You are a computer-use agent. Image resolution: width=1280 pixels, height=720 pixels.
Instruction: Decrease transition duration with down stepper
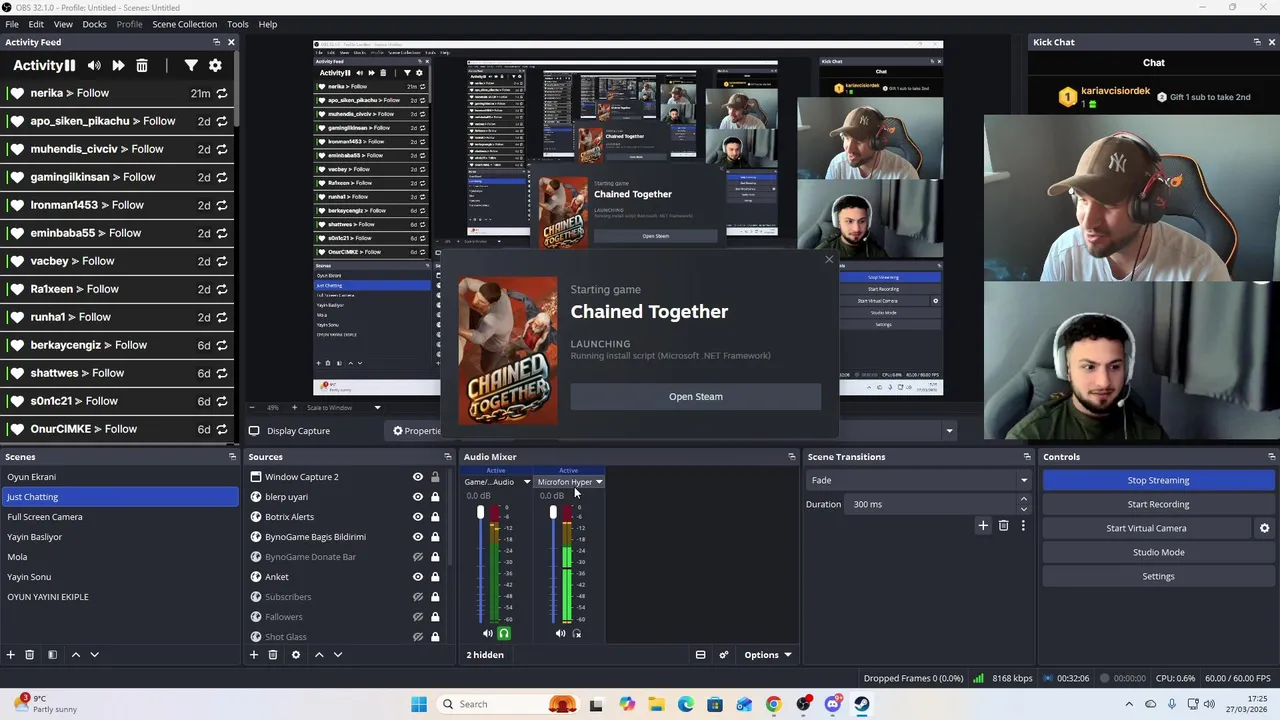1023,509
